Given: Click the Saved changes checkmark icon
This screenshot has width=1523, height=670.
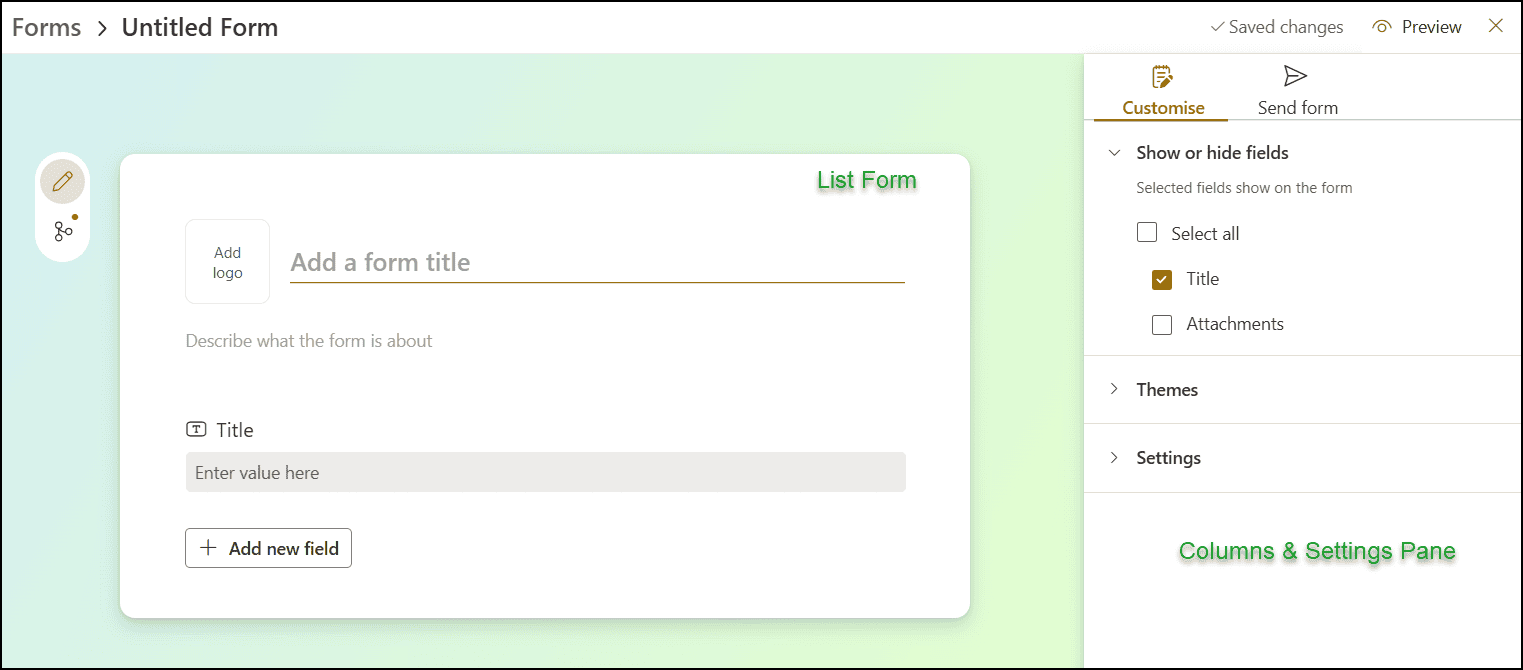Looking at the screenshot, I should point(1216,26).
